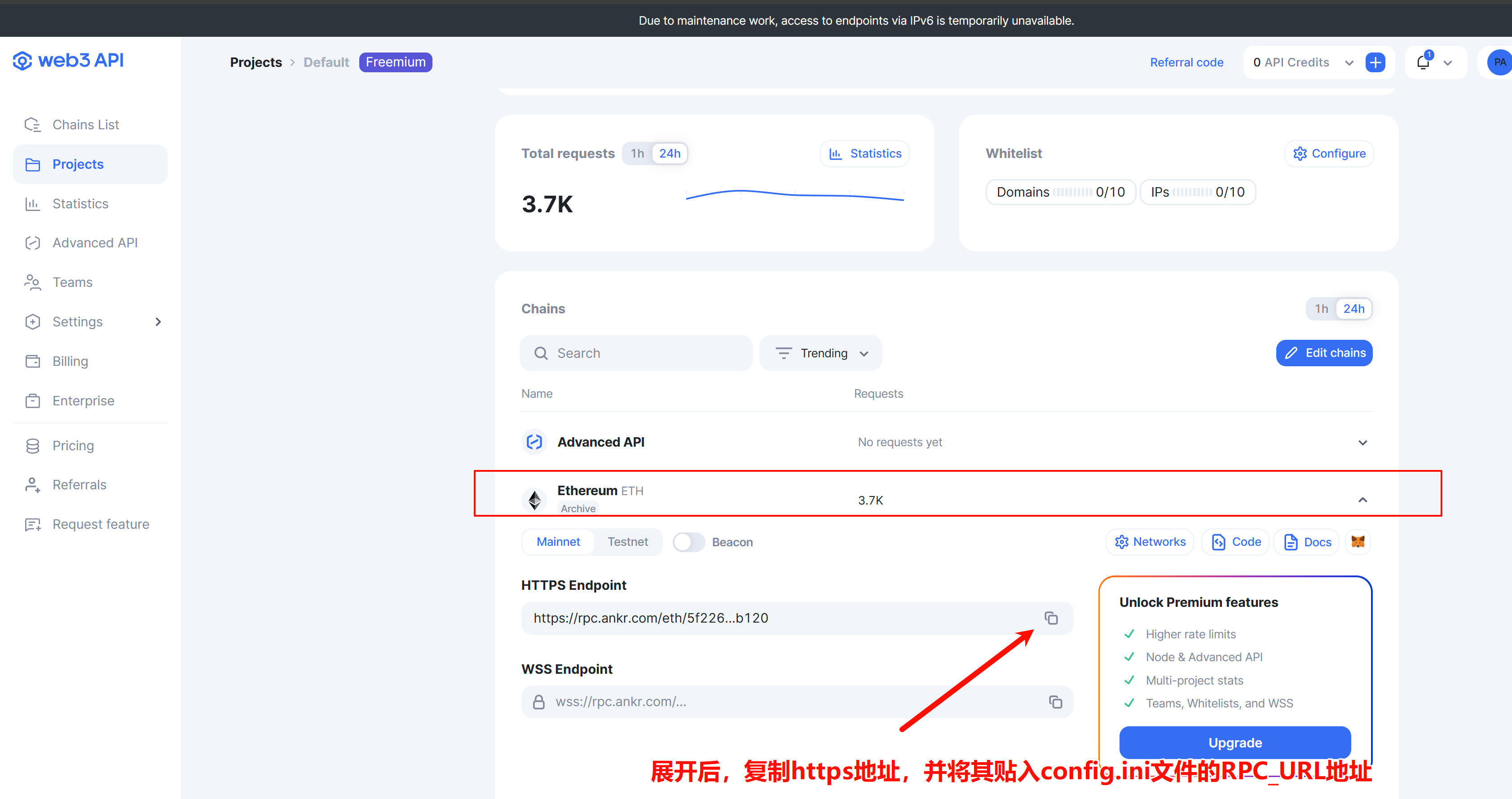This screenshot has width=1512, height=799.
Task: Select Projects in the sidebar
Action: [x=90, y=164]
